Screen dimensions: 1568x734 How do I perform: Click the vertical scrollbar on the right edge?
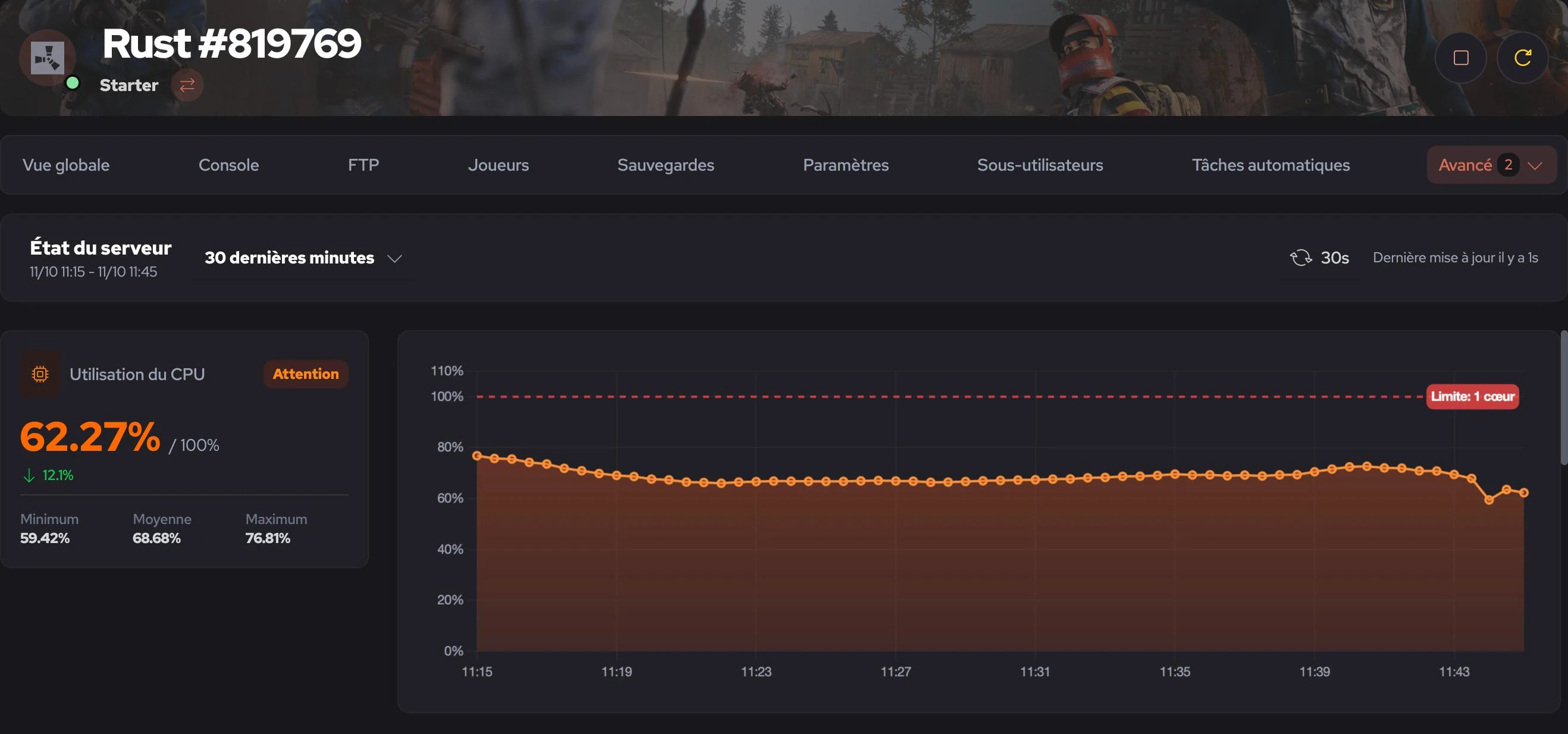click(x=1564, y=398)
